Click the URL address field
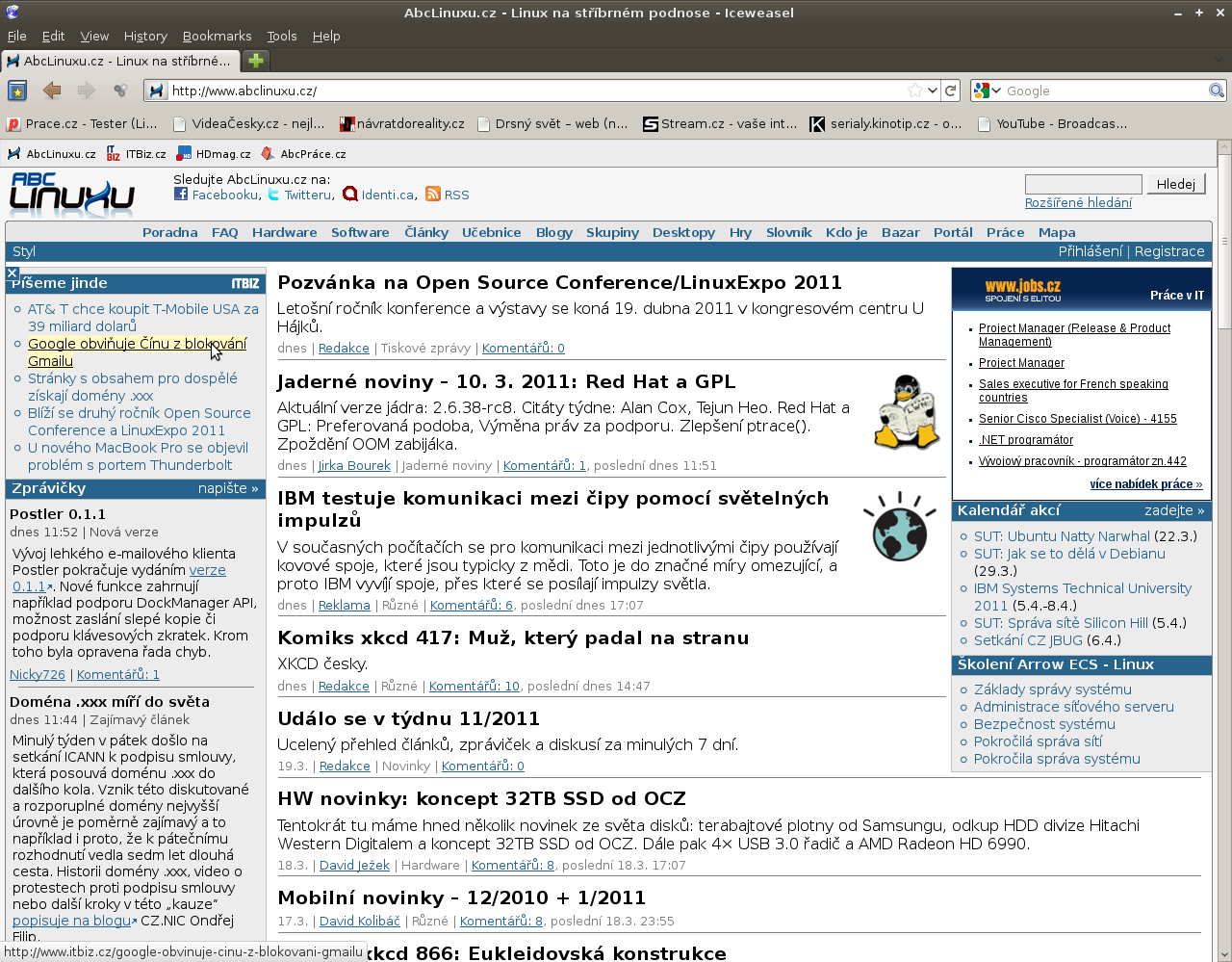1232x962 pixels. 537,91
